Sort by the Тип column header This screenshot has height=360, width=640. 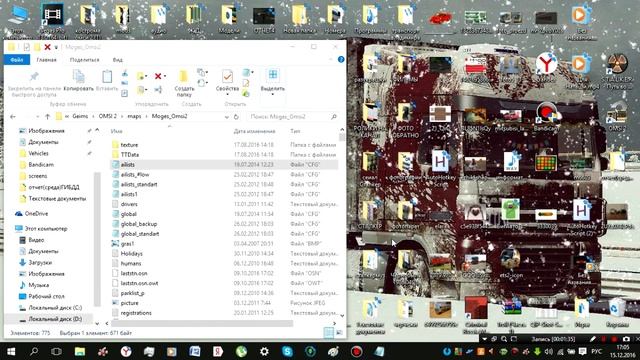(295, 131)
